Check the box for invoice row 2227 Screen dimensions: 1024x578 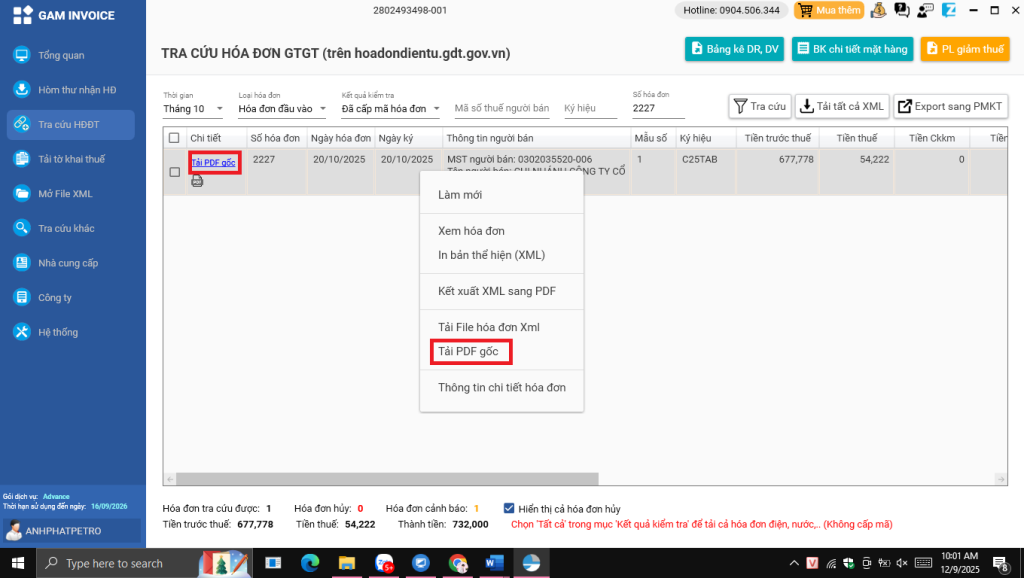point(174,172)
